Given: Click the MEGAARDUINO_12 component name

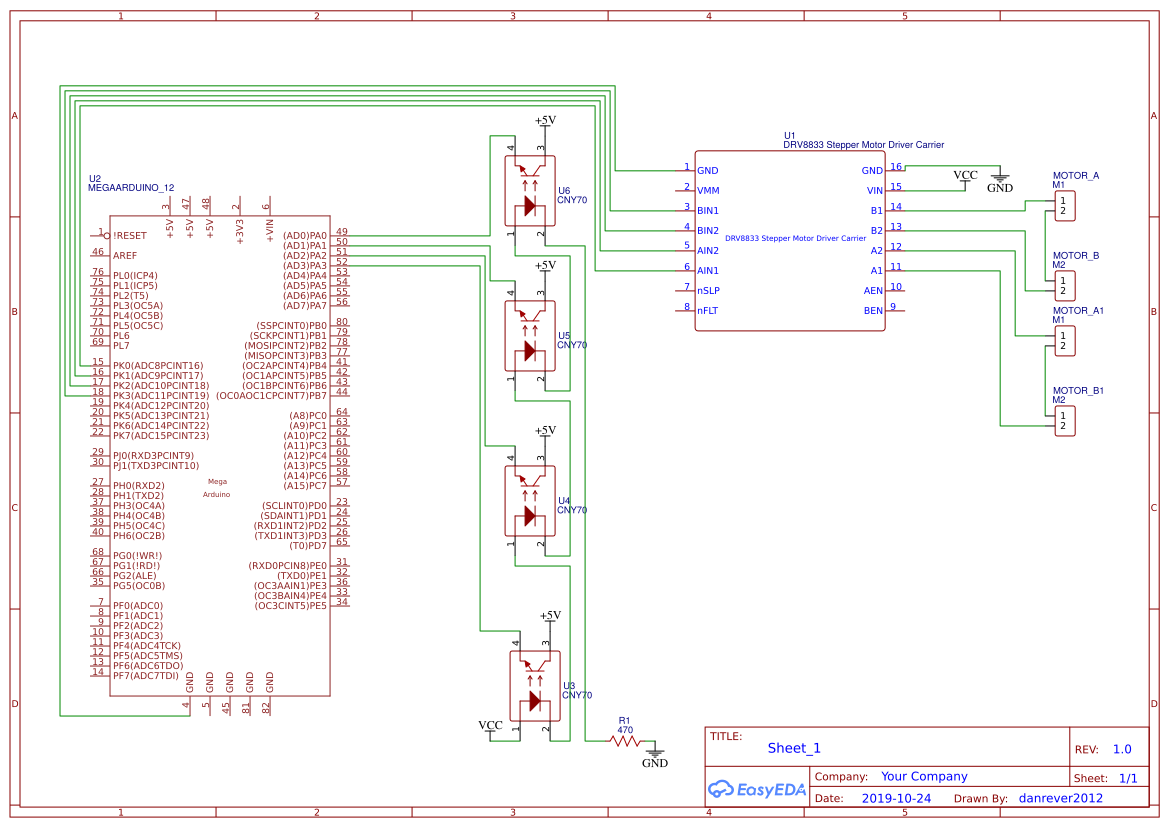Looking at the screenshot, I should tap(131, 188).
